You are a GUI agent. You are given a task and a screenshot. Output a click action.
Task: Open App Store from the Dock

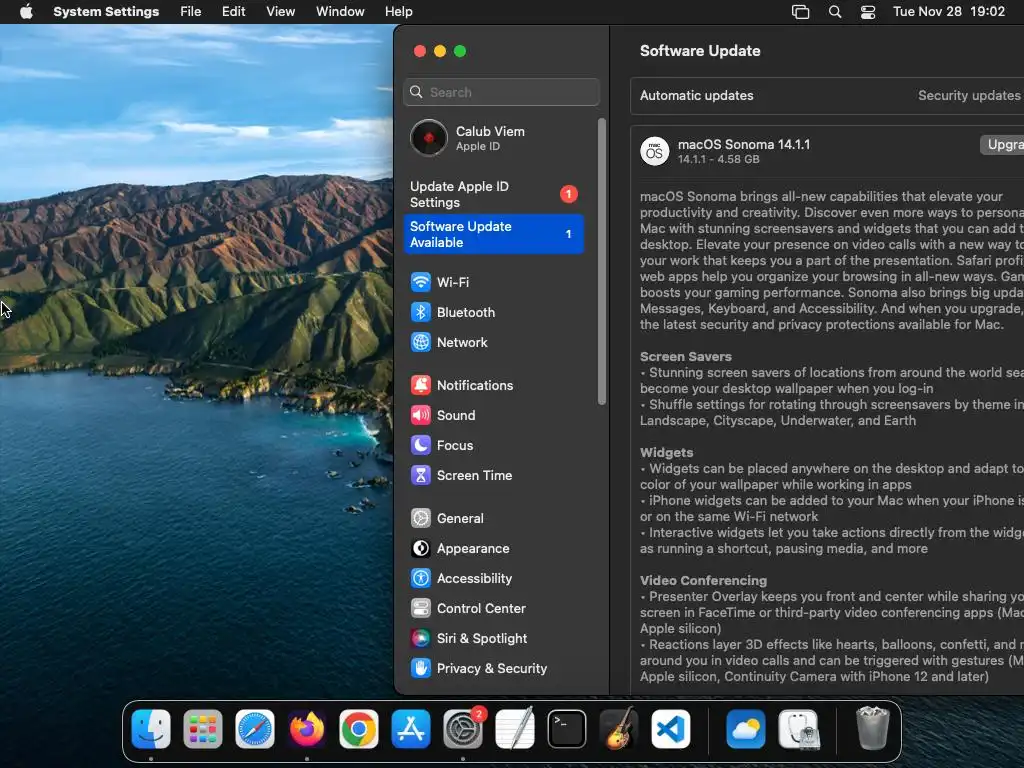tap(411, 729)
